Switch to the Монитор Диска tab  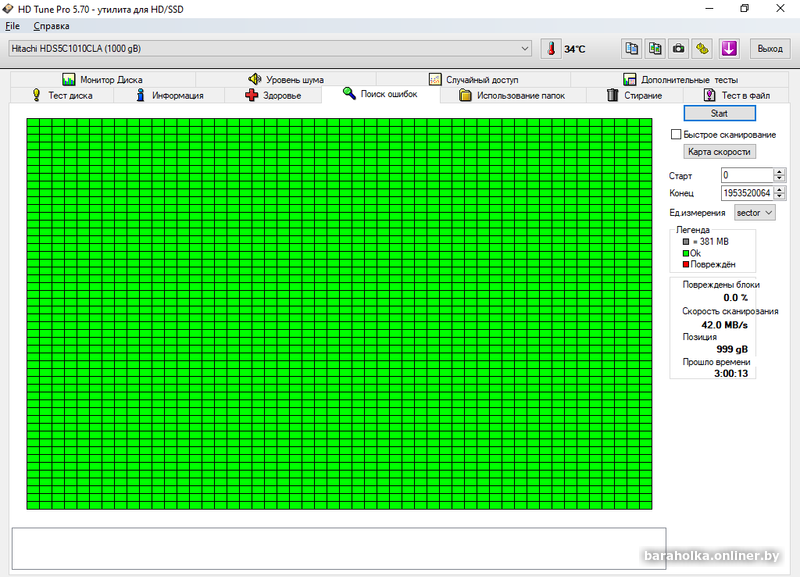click(103, 79)
